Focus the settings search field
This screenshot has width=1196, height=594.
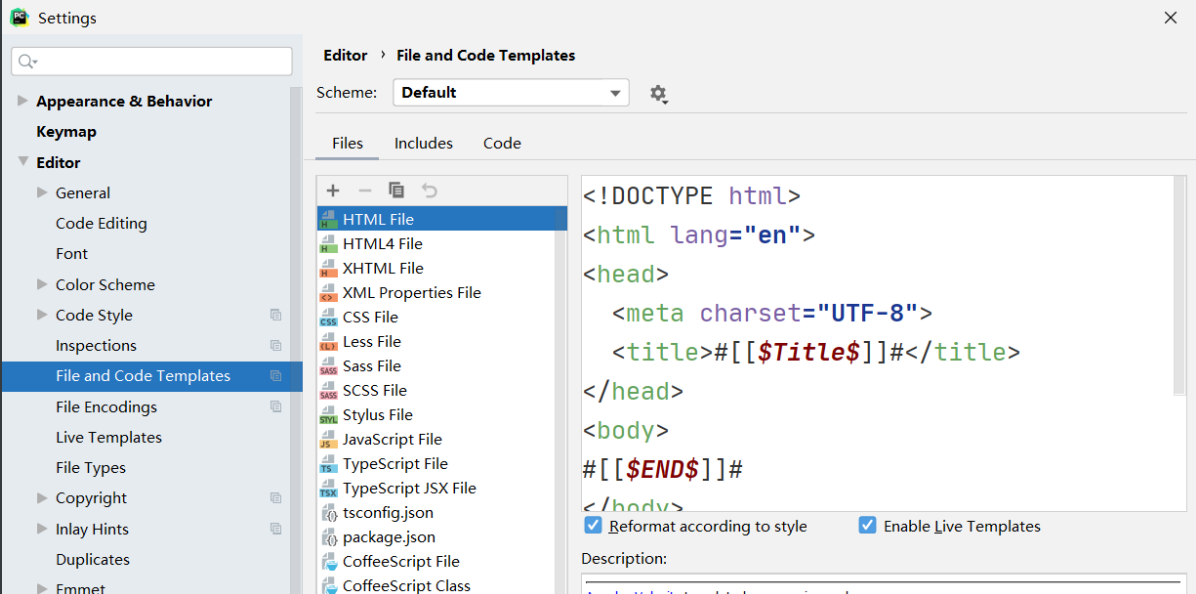152,61
